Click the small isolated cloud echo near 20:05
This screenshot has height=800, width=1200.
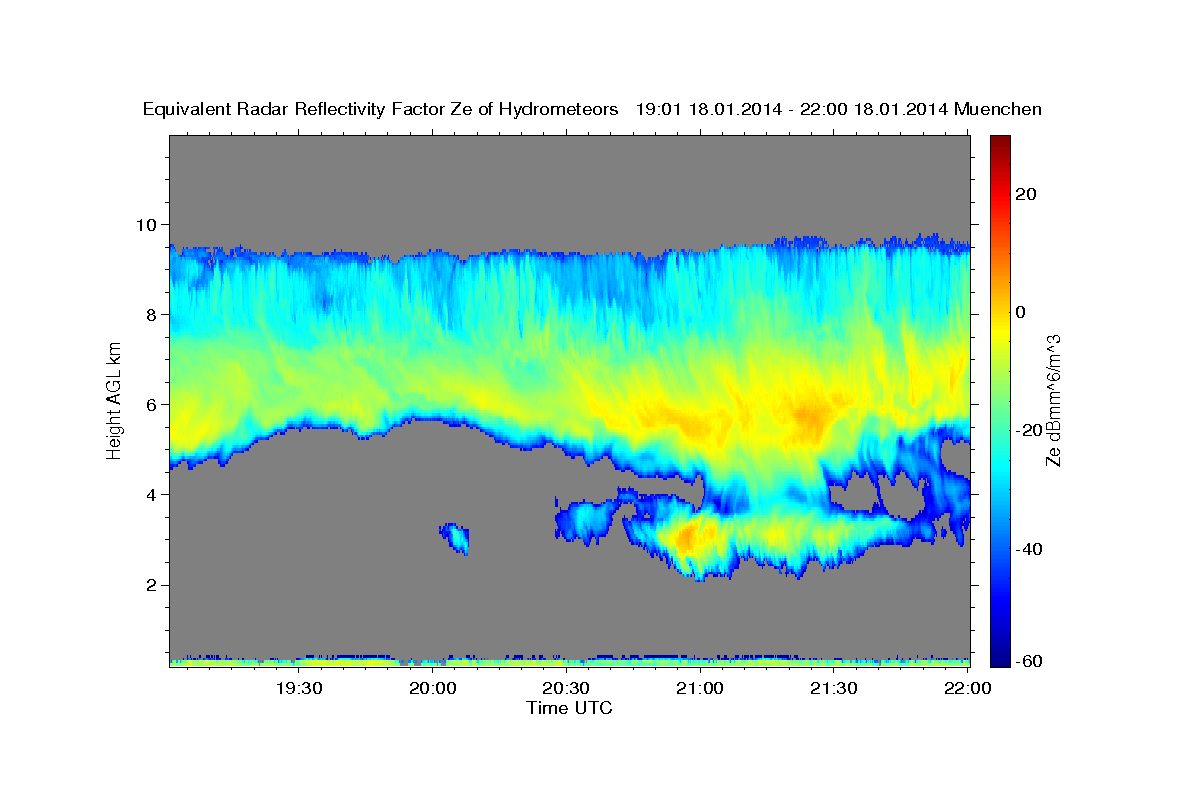455,538
